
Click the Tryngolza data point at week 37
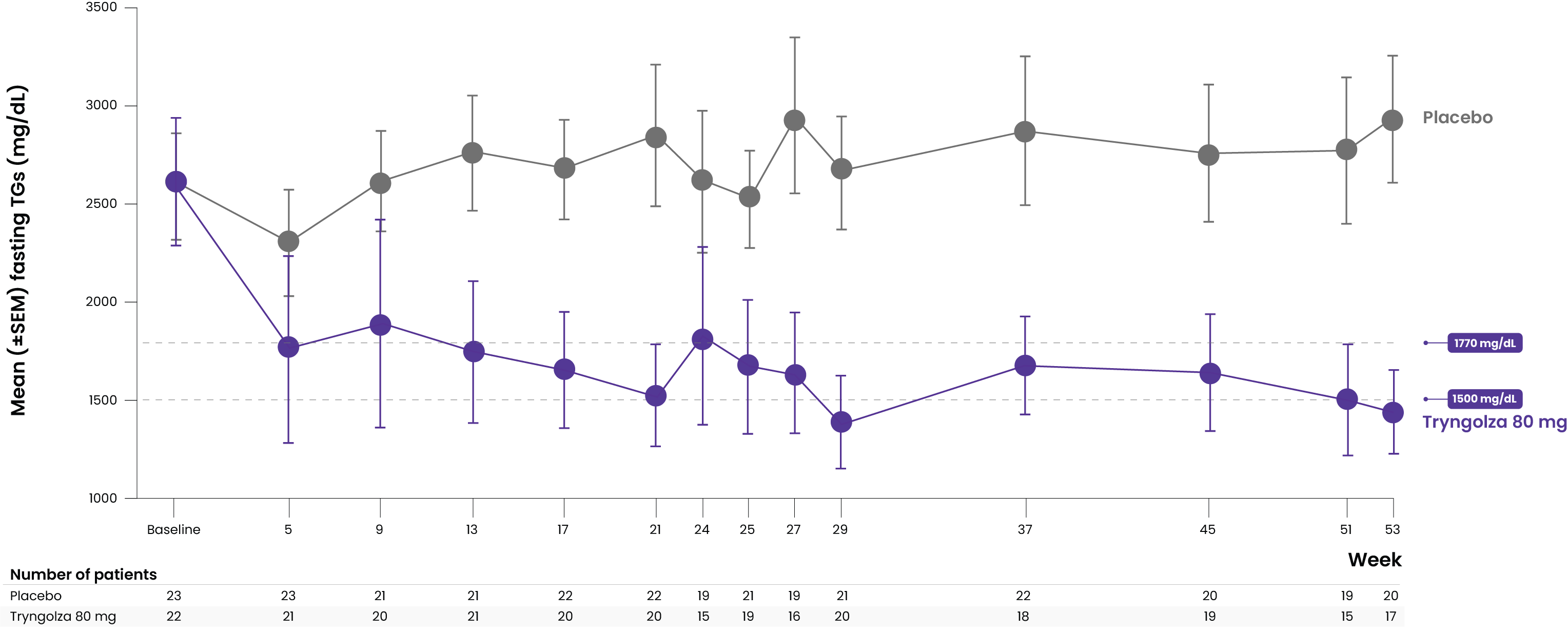[1026, 366]
